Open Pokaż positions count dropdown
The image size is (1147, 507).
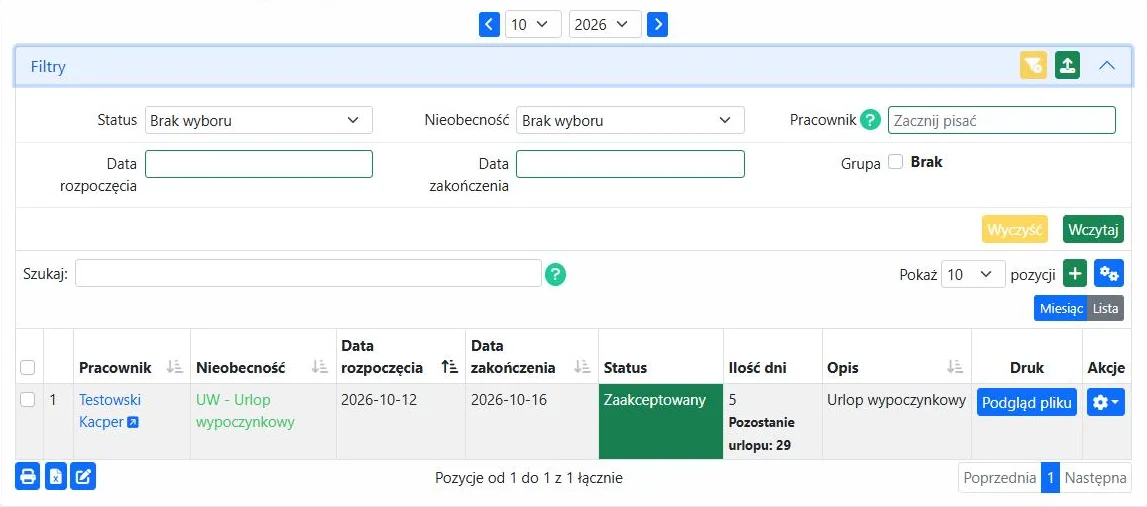pos(973,274)
